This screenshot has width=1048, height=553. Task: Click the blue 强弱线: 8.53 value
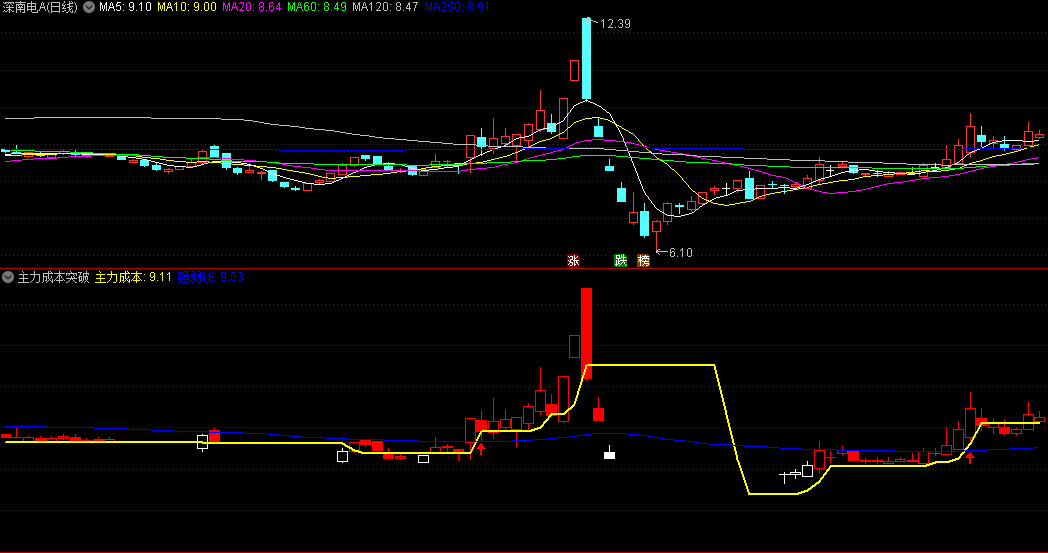coord(211,277)
